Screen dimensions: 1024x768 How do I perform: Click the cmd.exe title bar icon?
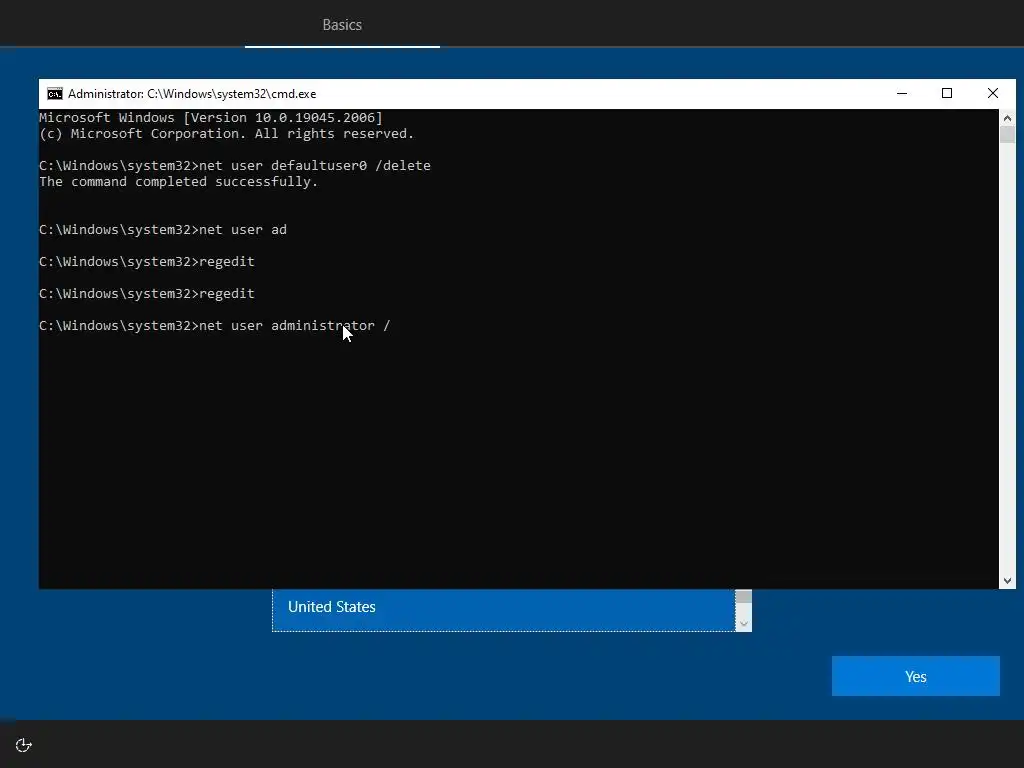[55, 94]
